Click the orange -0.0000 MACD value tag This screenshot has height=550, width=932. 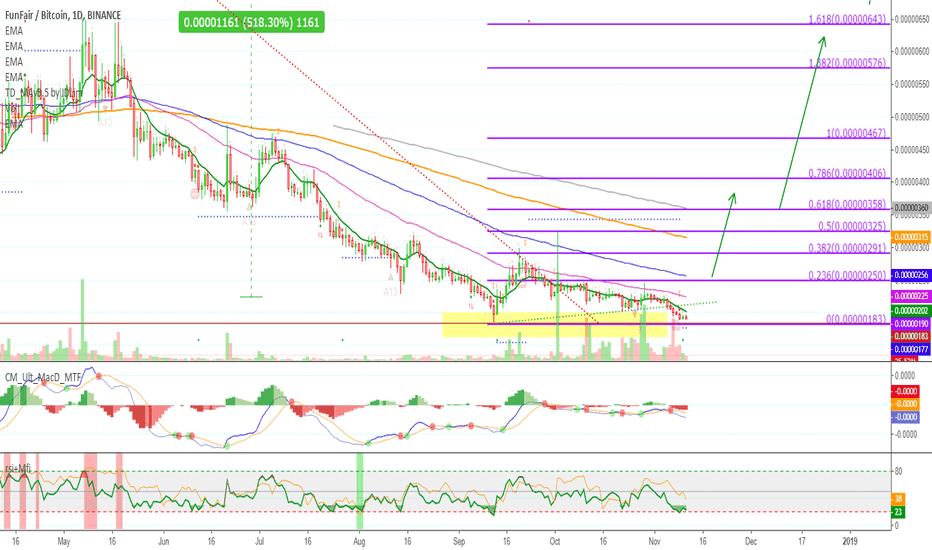[x=906, y=404]
